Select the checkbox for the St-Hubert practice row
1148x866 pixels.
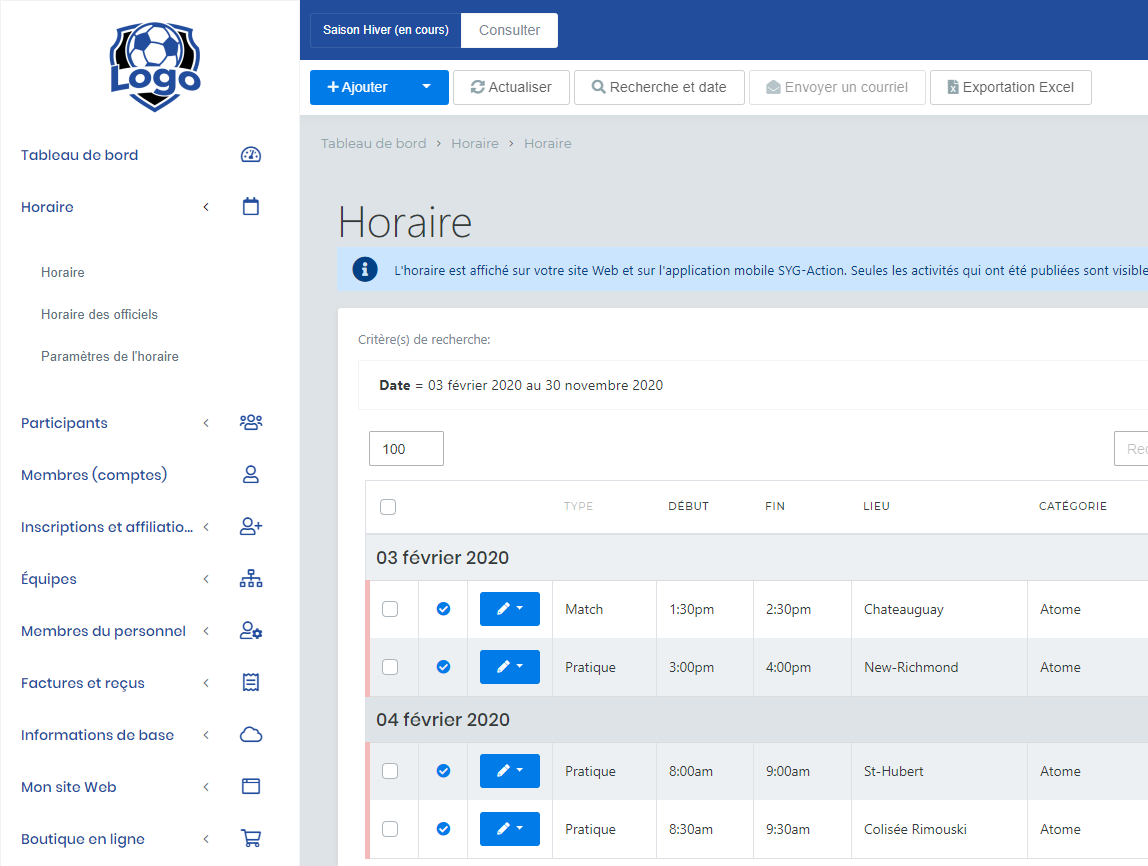(390, 771)
